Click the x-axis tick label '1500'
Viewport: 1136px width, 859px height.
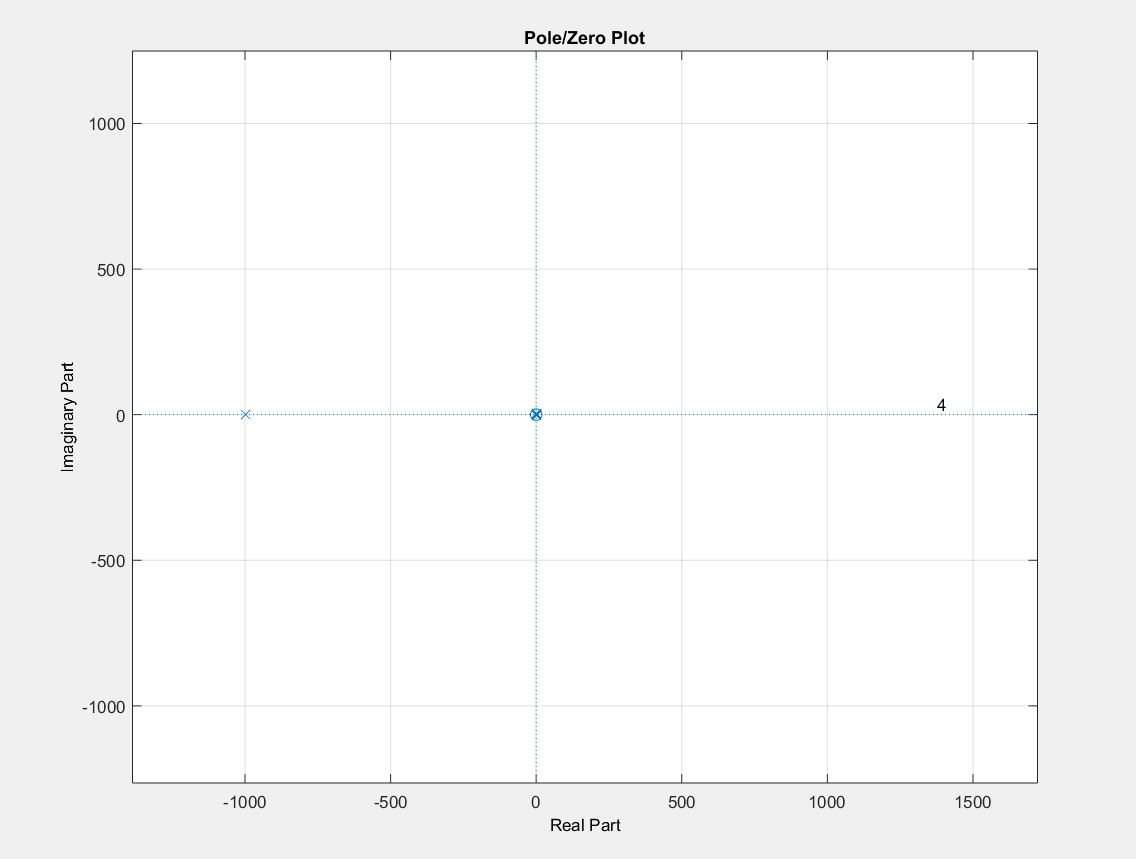point(972,802)
